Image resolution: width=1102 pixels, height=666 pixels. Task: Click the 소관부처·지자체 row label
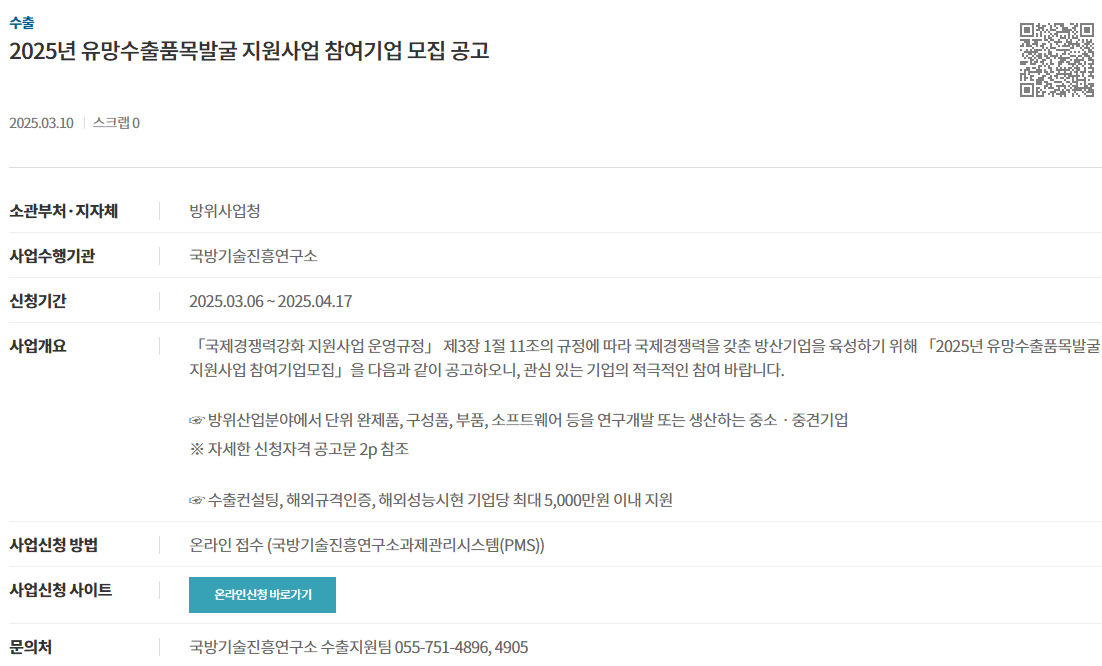(x=63, y=211)
